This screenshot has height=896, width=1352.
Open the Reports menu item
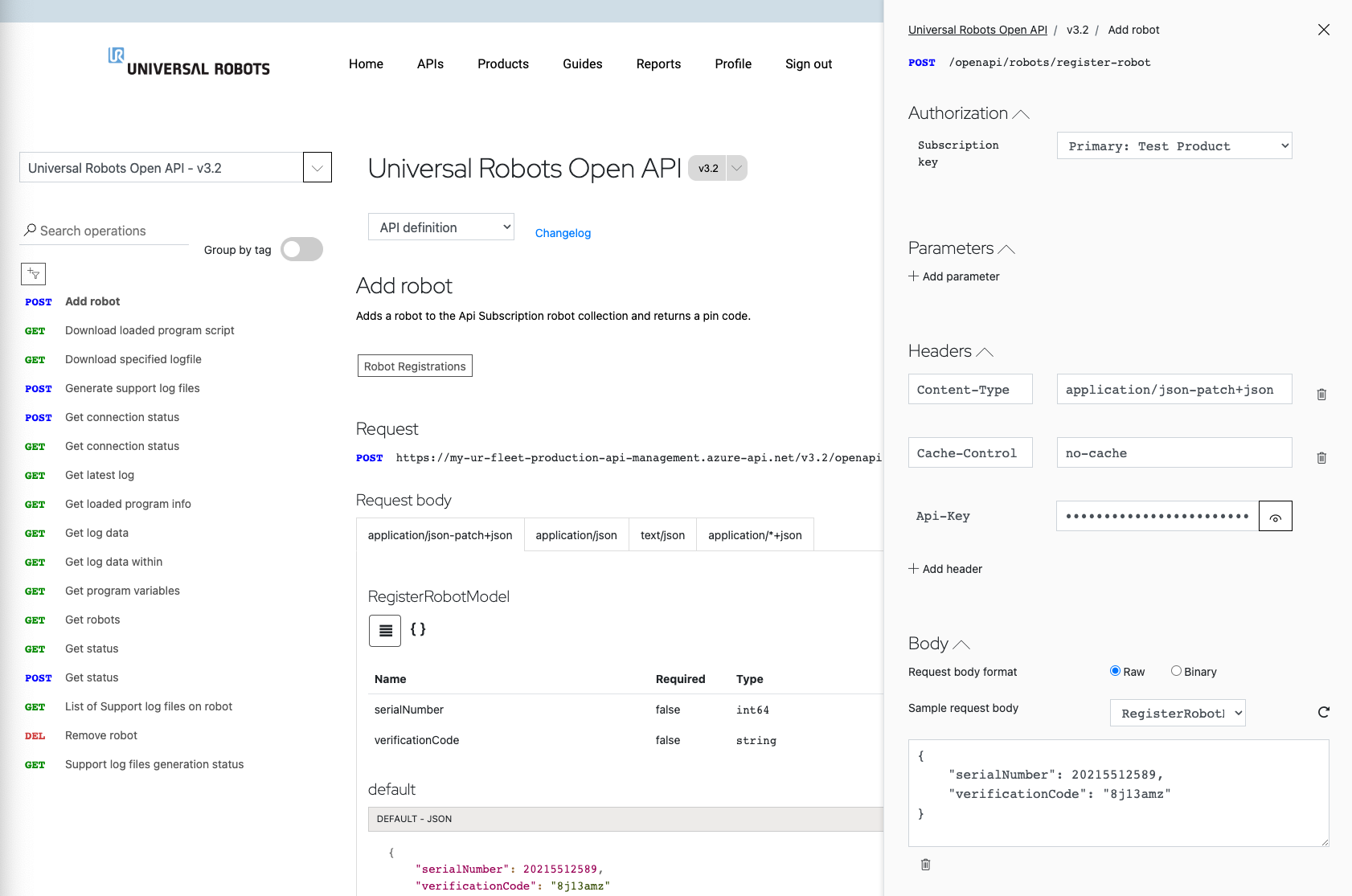click(x=658, y=64)
